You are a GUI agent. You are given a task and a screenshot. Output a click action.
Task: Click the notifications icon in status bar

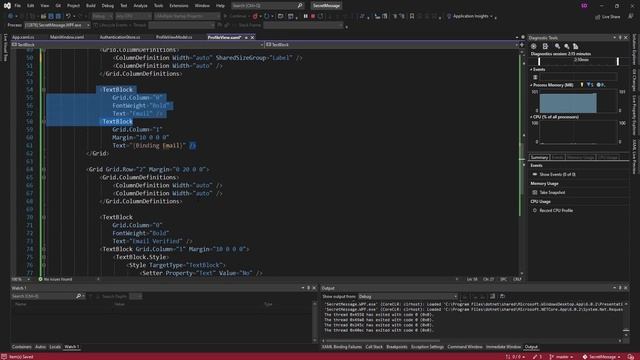(631, 357)
